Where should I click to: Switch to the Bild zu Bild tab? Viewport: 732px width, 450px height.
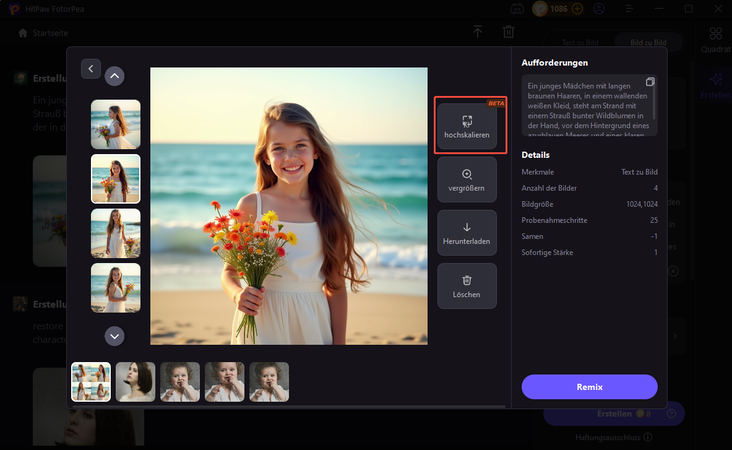pos(648,42)
